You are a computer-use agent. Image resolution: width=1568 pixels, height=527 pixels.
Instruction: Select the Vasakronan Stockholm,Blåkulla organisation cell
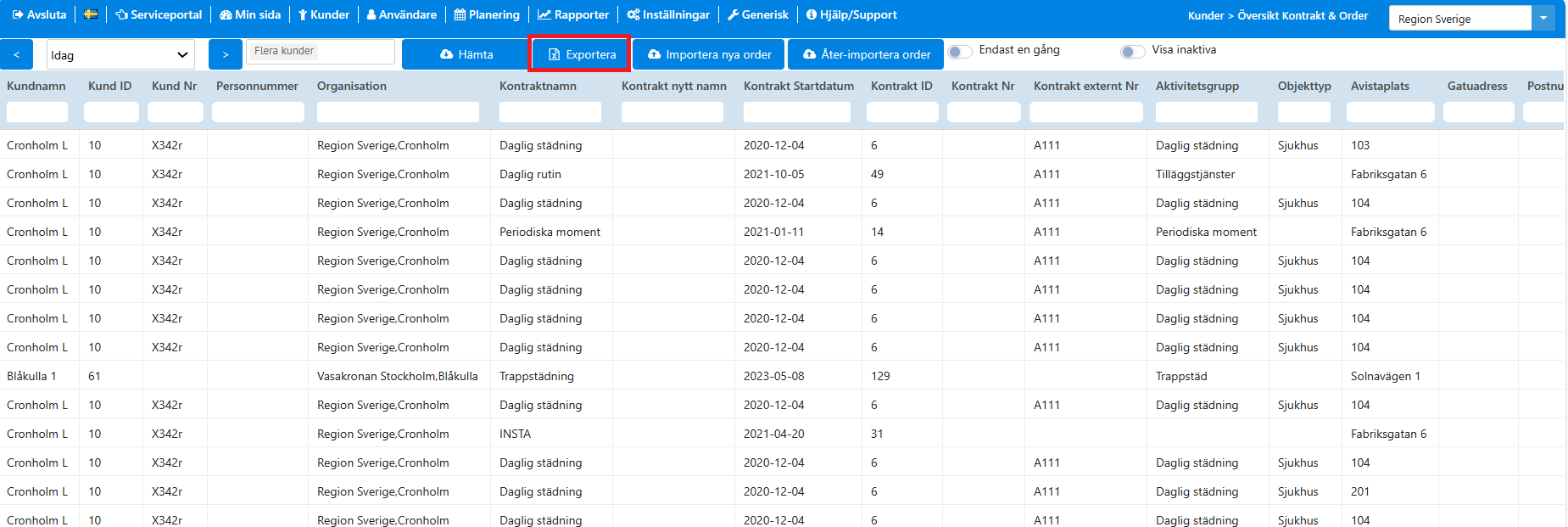[x=398, y=376]
